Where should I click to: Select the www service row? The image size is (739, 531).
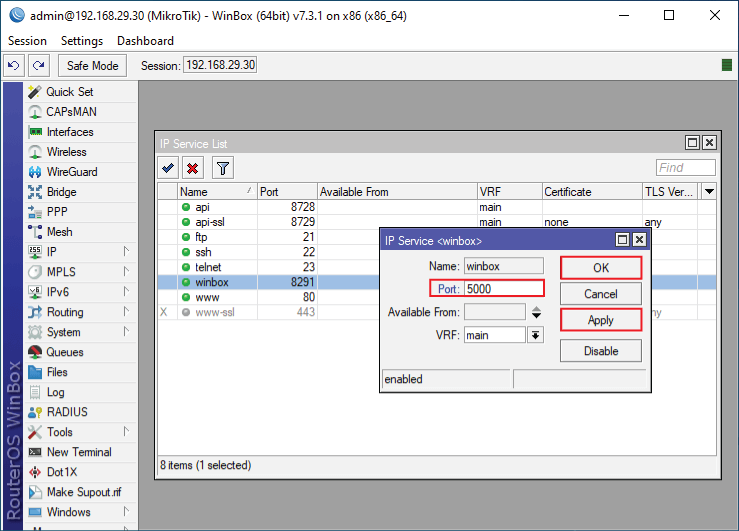[269, 297]
